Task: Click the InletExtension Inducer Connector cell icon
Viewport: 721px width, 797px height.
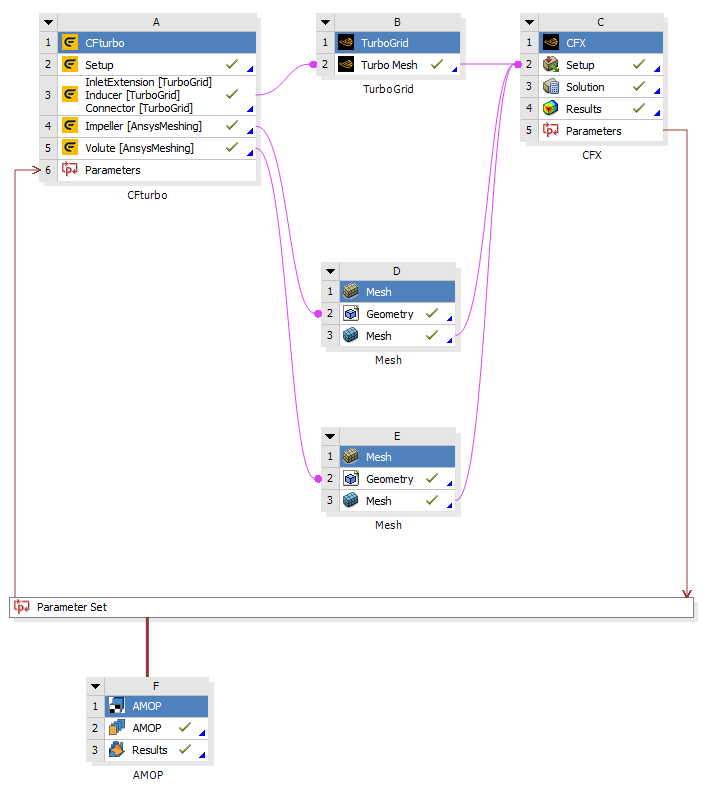Action: (70, 95)
